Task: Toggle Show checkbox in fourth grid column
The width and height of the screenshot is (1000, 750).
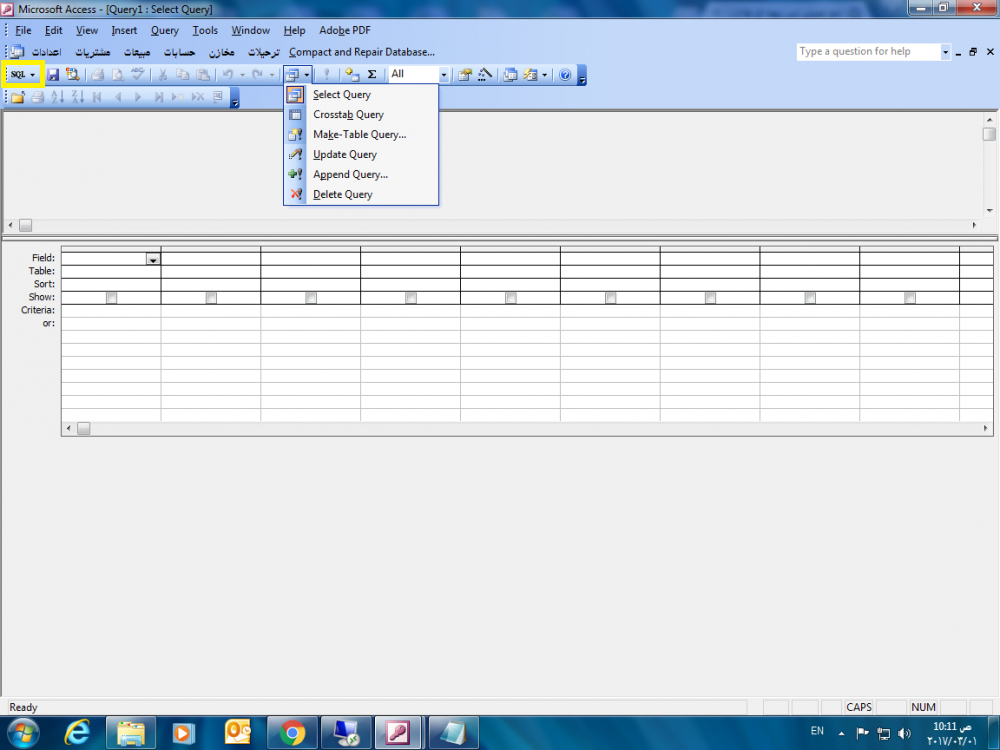Action: pyautogui.click(x=411, y=298)
